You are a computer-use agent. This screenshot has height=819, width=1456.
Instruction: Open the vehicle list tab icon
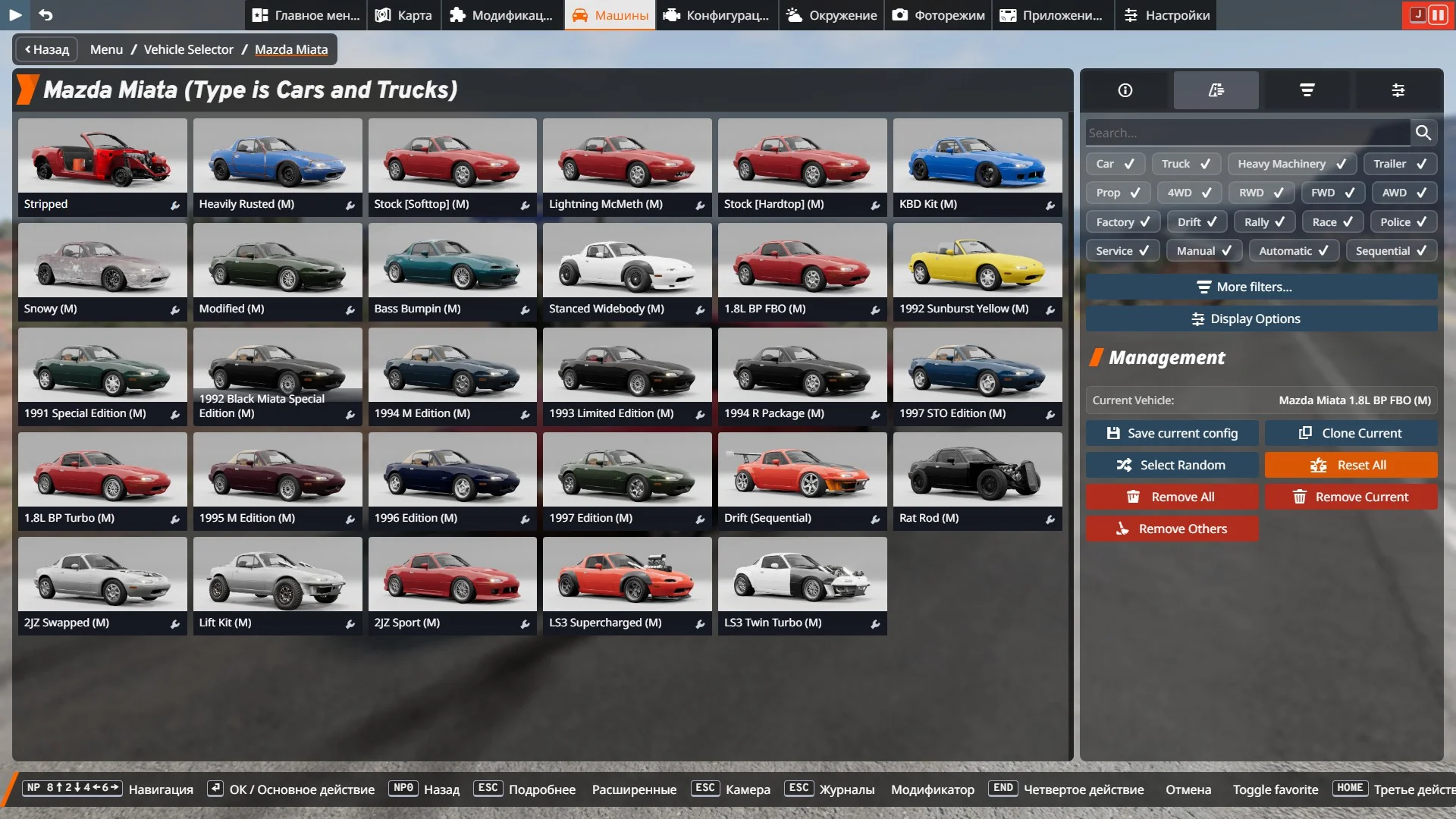click(x=1216, y=90)
